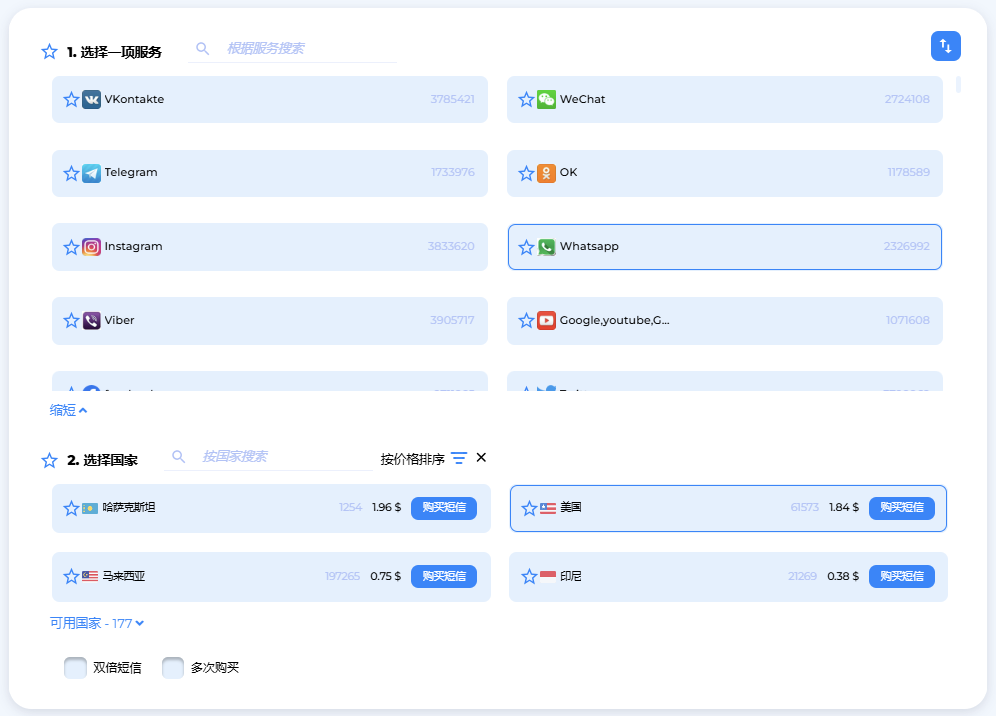The width and height of the screenshot is (996, 716).
Task: Click the price 0.75 $
Action: 386,576
